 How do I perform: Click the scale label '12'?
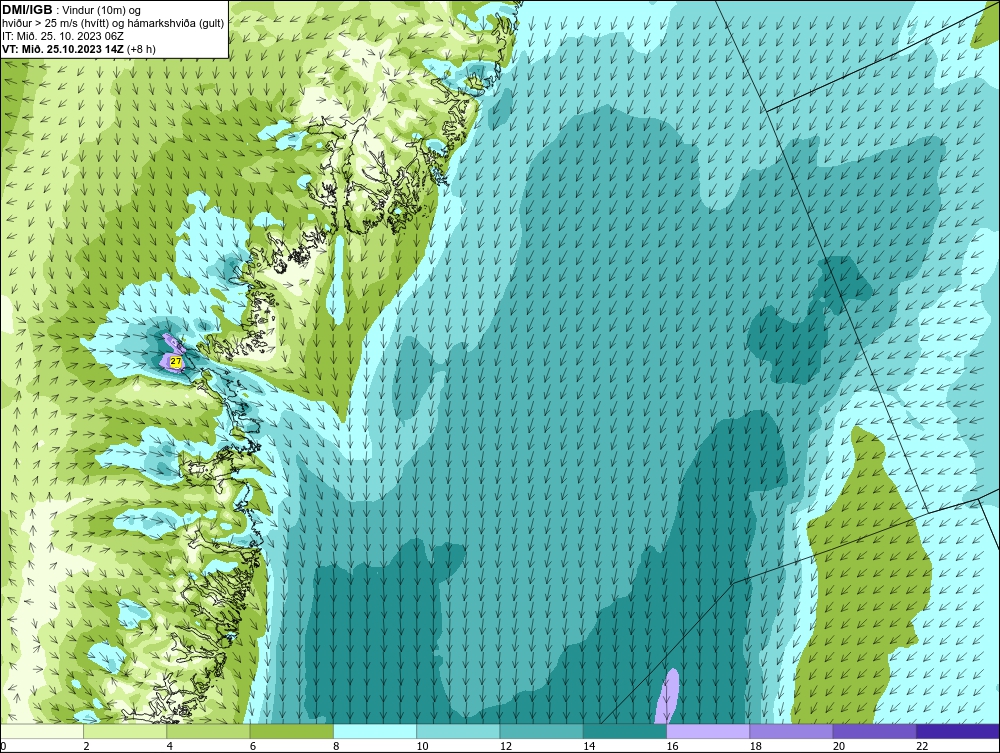506,747
